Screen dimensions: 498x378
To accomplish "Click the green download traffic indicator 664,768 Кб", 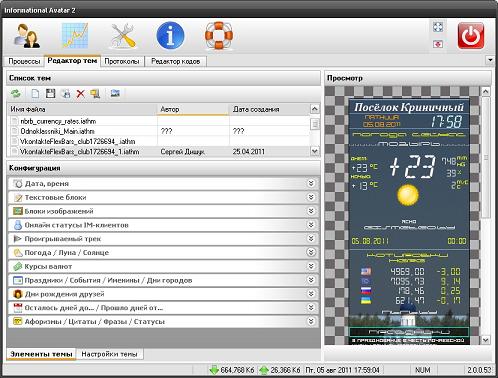I will point(232,370).
